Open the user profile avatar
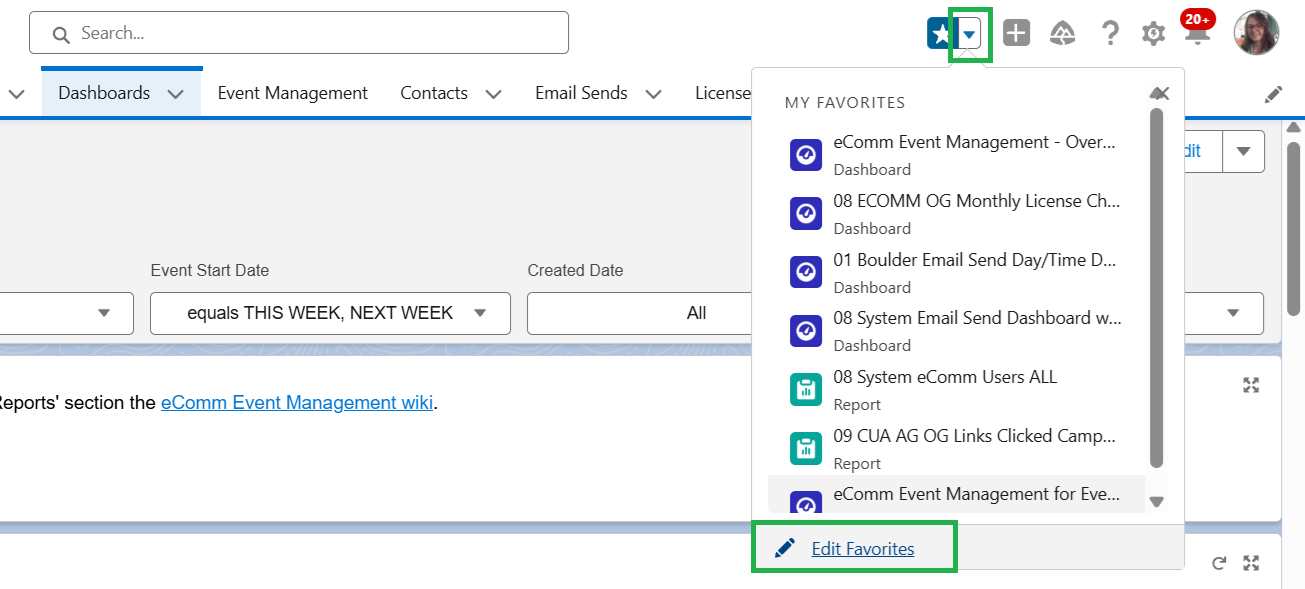 (1256, 33)
